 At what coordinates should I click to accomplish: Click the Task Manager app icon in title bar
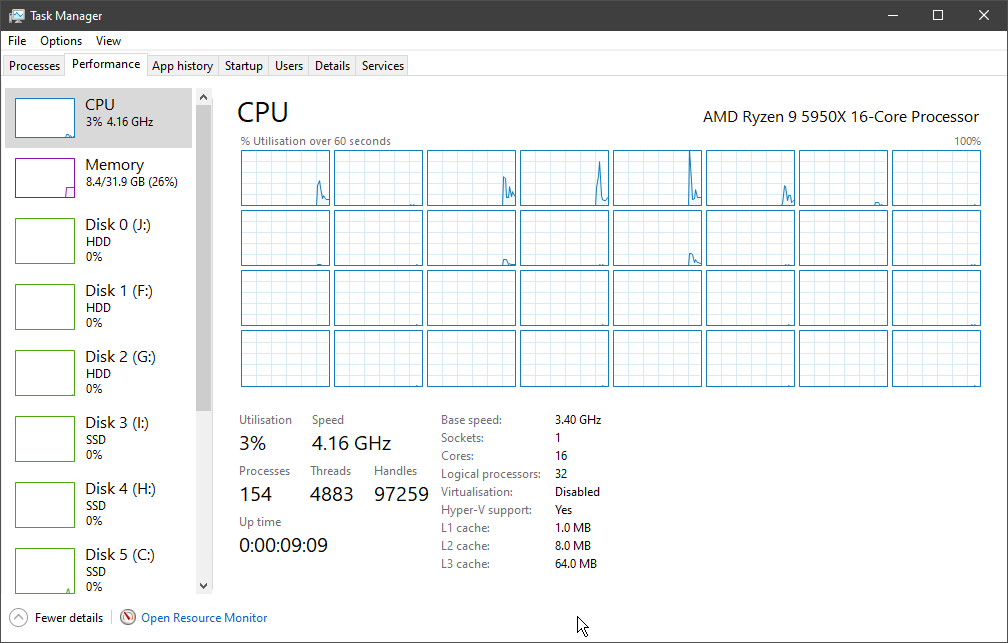pyautogui.click(x=17, y=15)
